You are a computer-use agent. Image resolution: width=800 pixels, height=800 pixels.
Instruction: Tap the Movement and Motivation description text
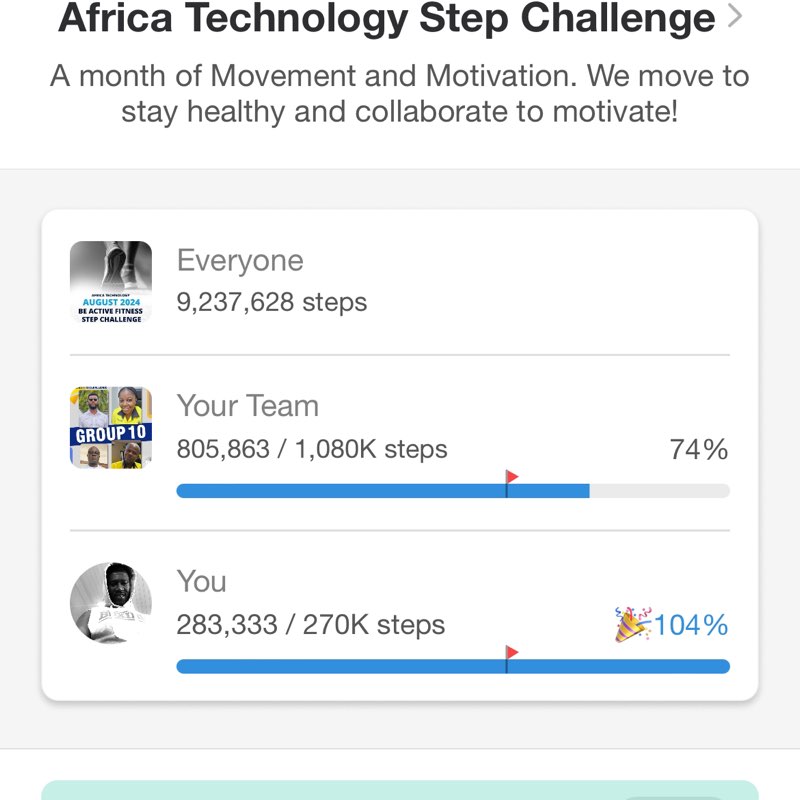pyautogui.click(x=400, y=93)
